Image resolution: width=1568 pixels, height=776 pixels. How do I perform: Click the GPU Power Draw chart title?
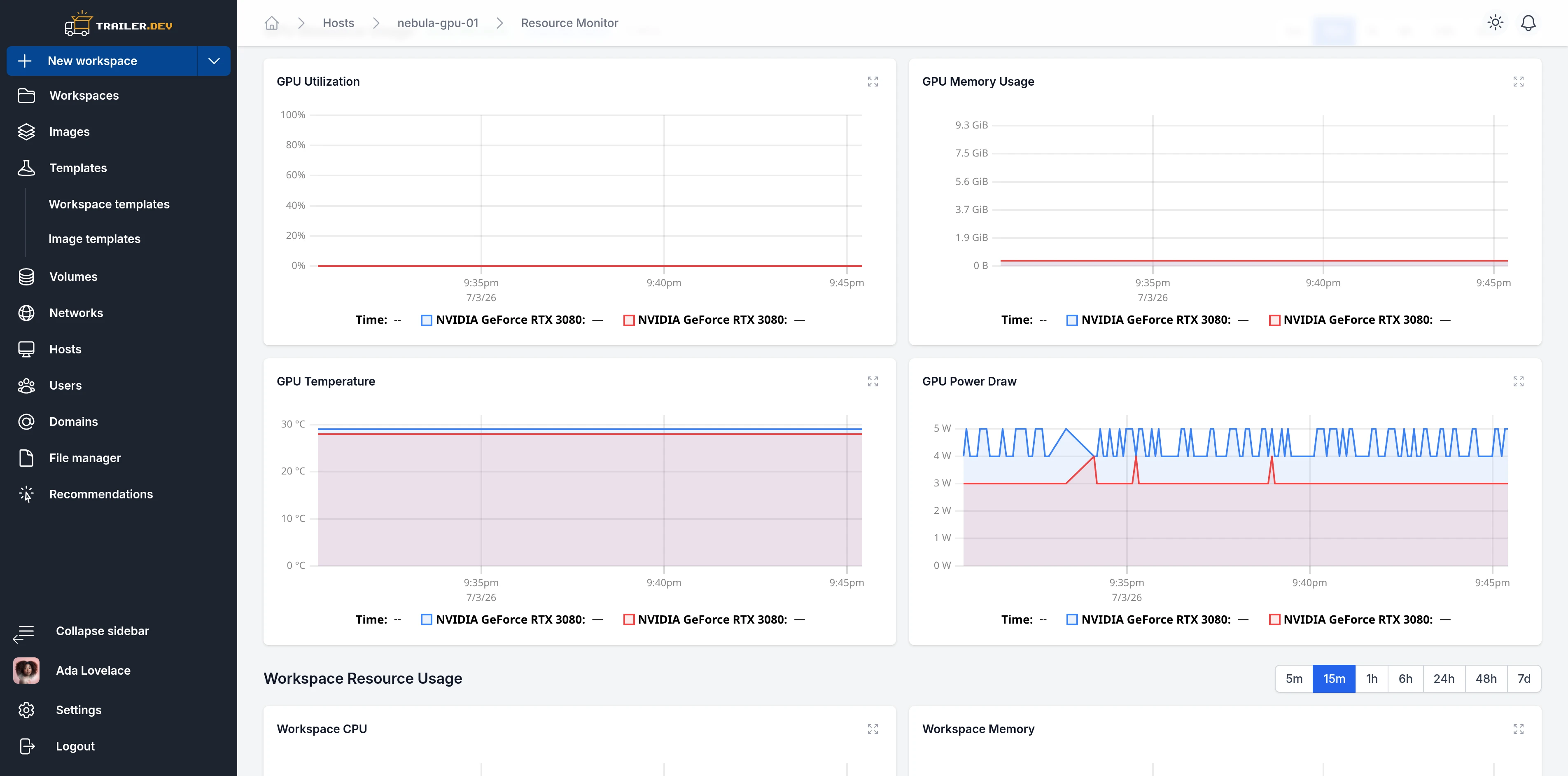pos(969,381)
